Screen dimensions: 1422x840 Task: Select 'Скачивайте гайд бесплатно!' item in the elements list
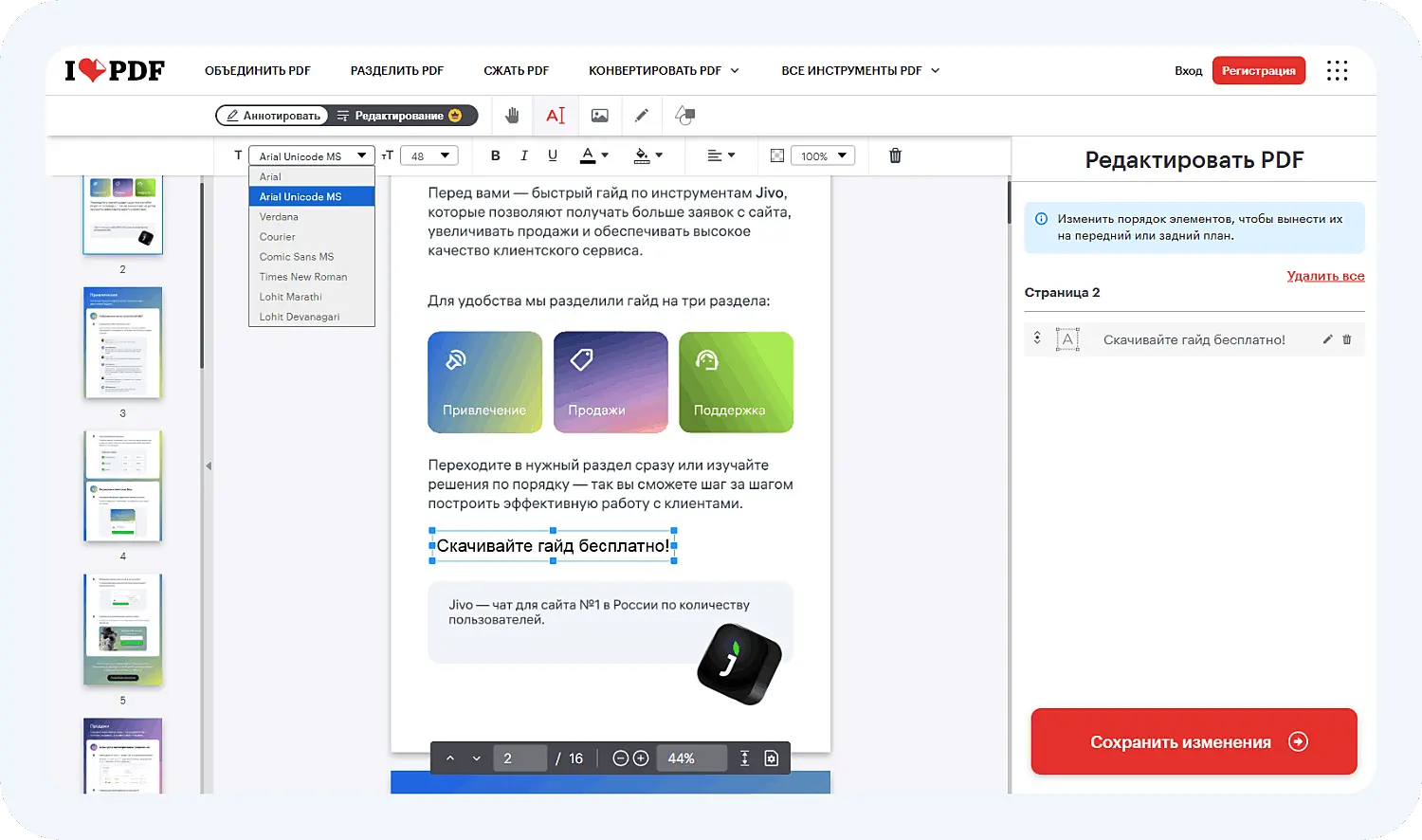click(1194, 339)
